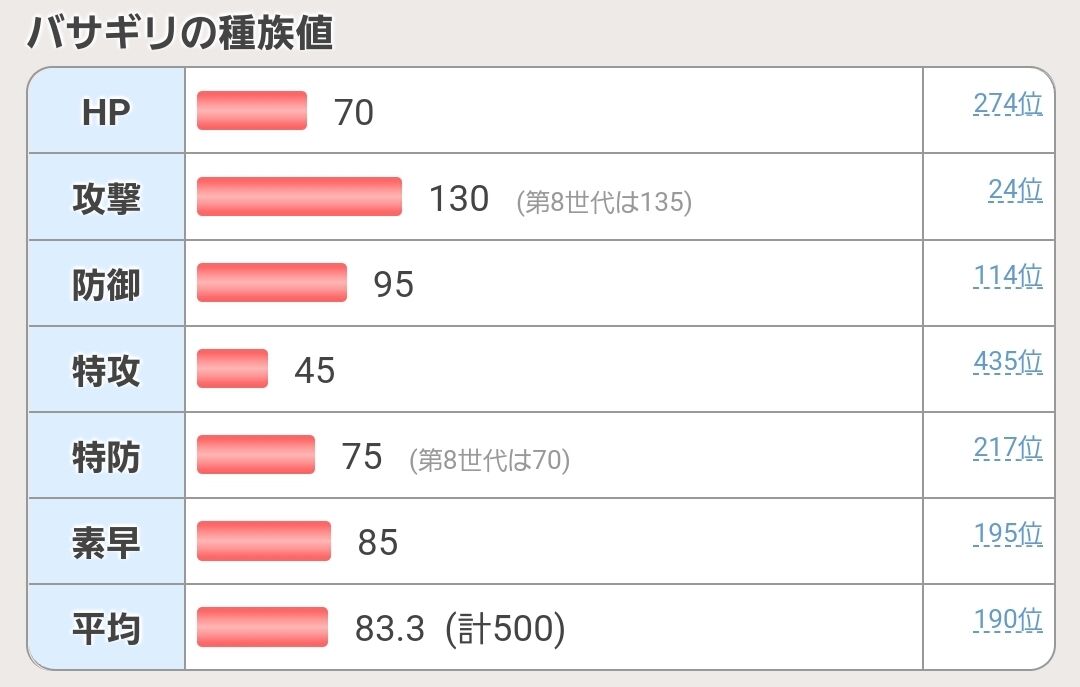Click the 第8世代は135 note text
1080x687 pixels.
(x=604, y=202)
